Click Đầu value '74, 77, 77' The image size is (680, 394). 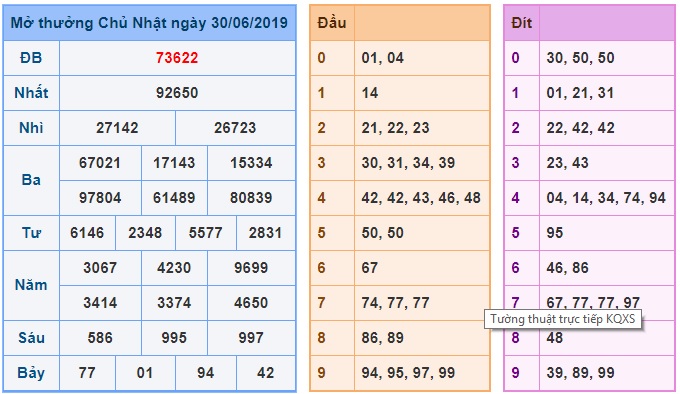[x=396, y=303]
